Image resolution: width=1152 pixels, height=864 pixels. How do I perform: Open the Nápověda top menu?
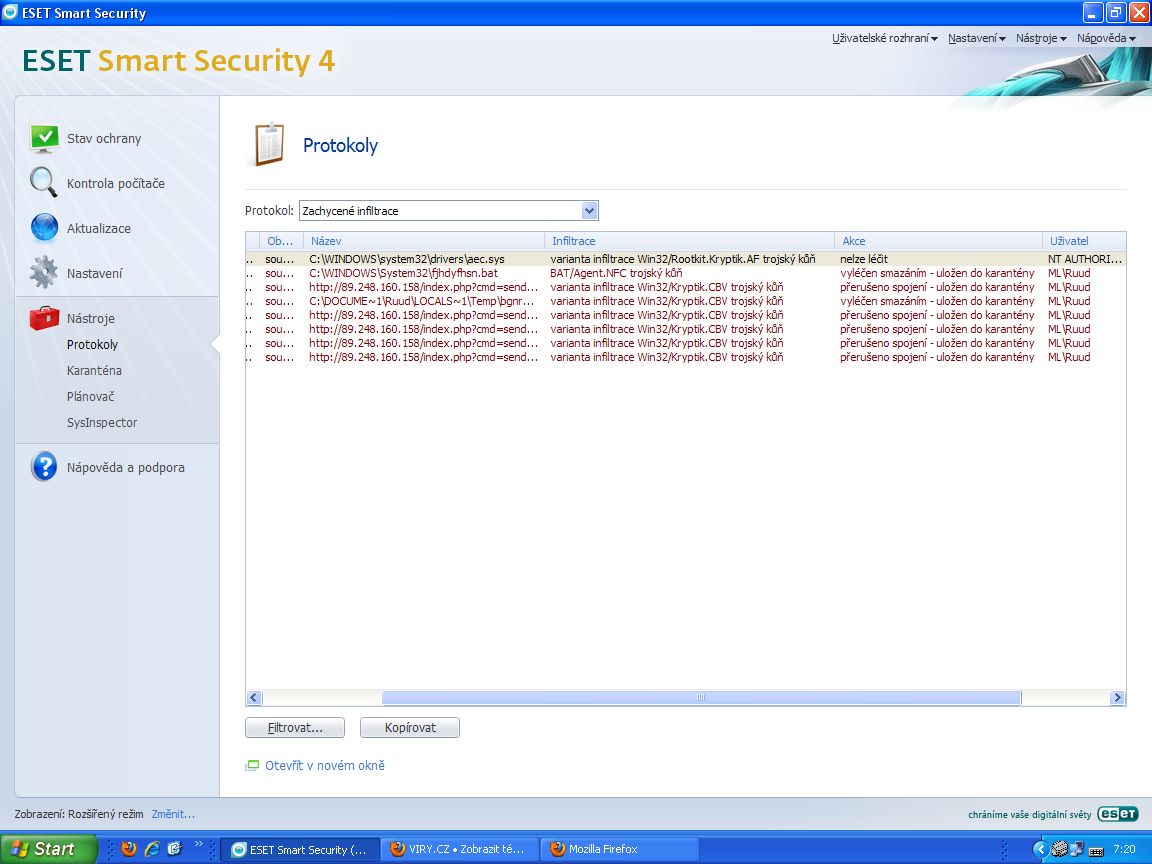1106,38
